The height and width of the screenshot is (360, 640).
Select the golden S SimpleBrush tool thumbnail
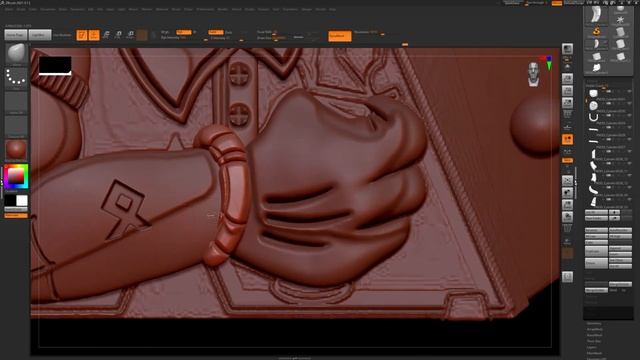coord(596,31)
